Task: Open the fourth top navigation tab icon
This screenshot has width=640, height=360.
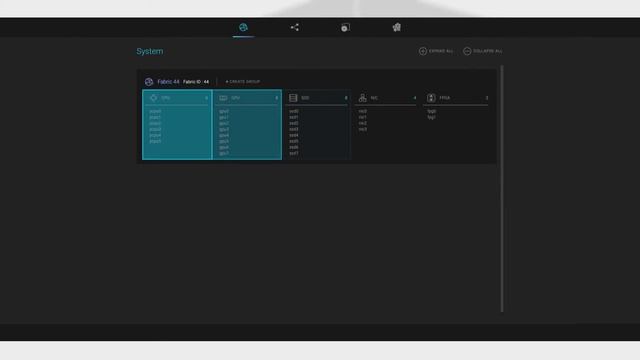Action: [x=397, y=27]
